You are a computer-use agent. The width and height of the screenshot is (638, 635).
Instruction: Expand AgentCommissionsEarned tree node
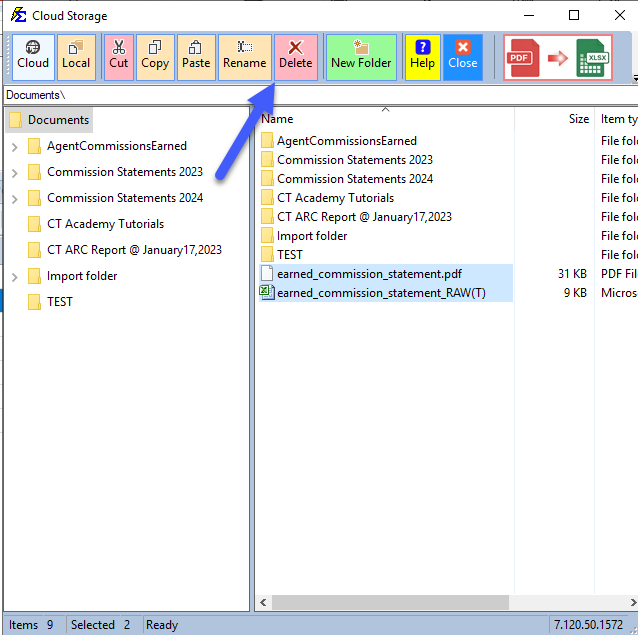coord(15,147)
